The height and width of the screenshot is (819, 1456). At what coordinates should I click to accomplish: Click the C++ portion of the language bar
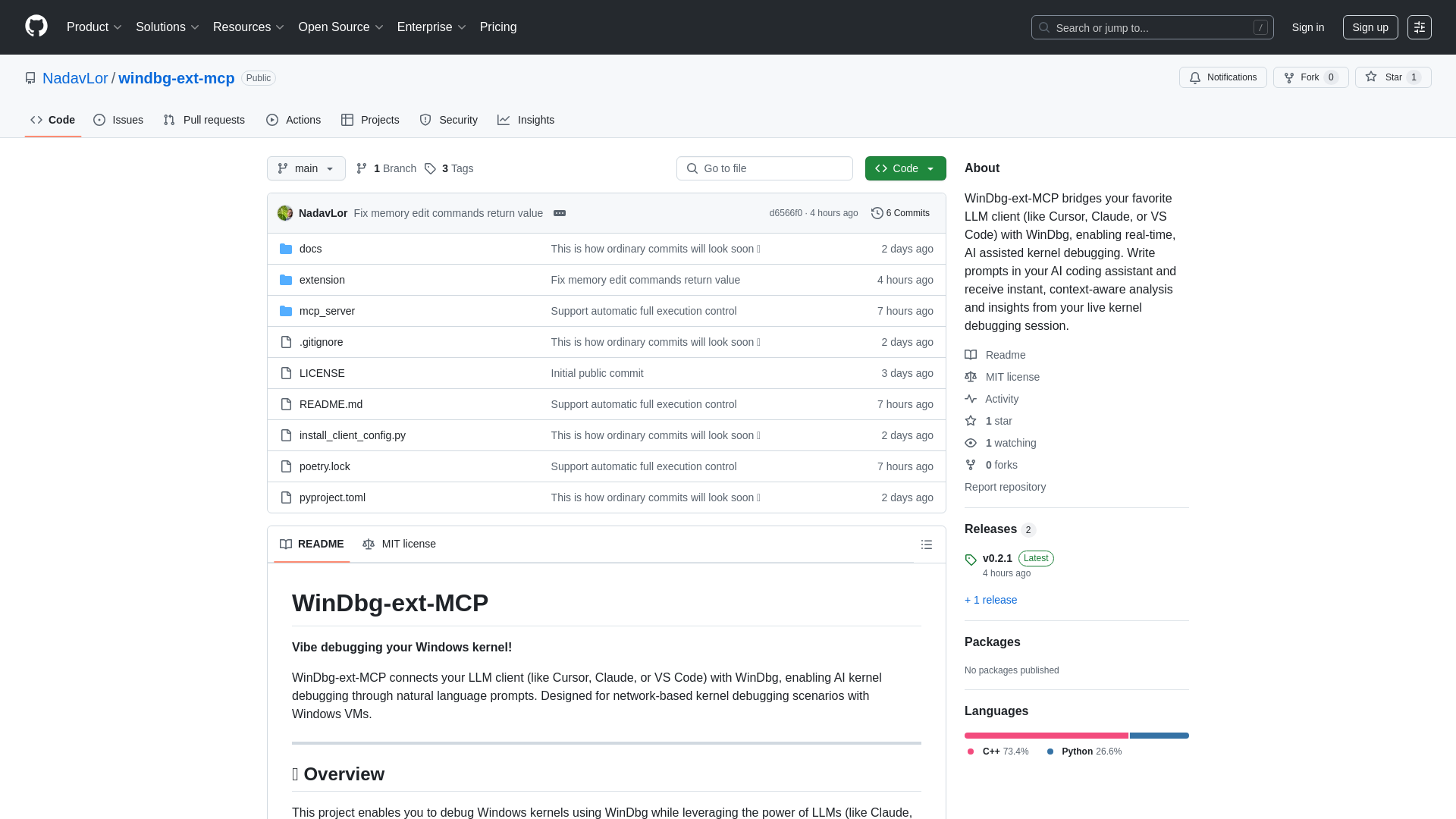1046,736
